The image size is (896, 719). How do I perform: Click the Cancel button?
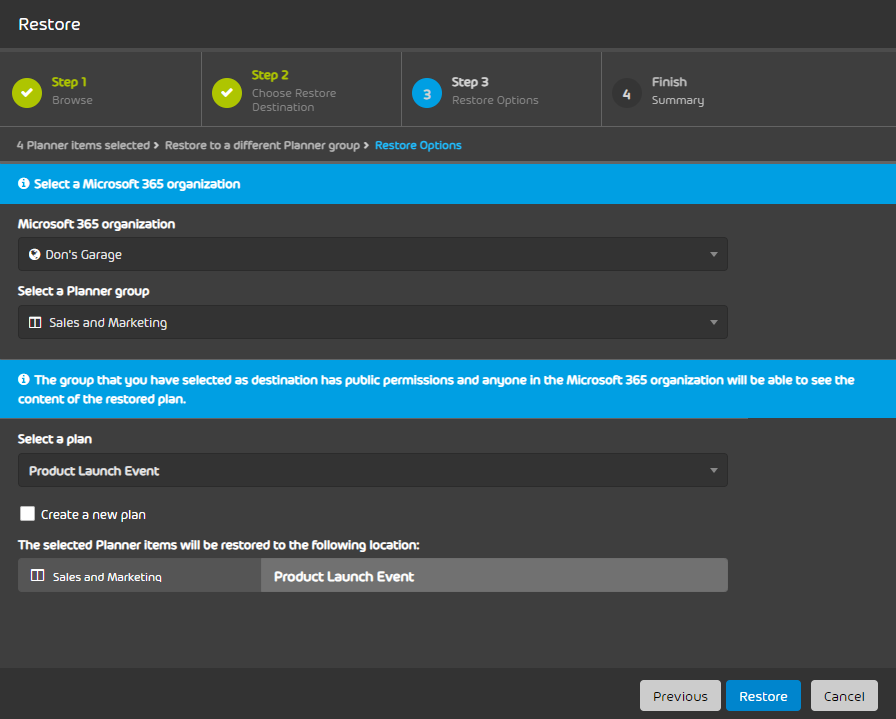(844, 696)
